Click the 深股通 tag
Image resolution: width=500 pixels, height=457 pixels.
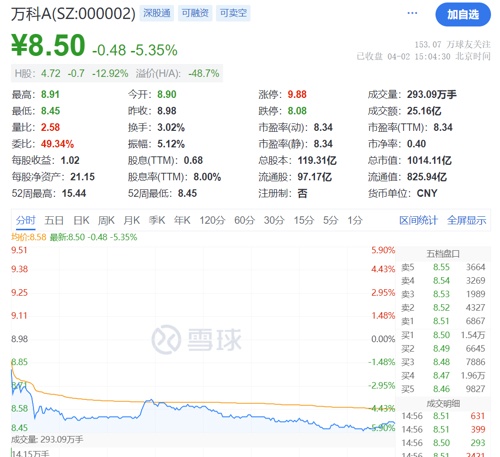pos(157,13)
